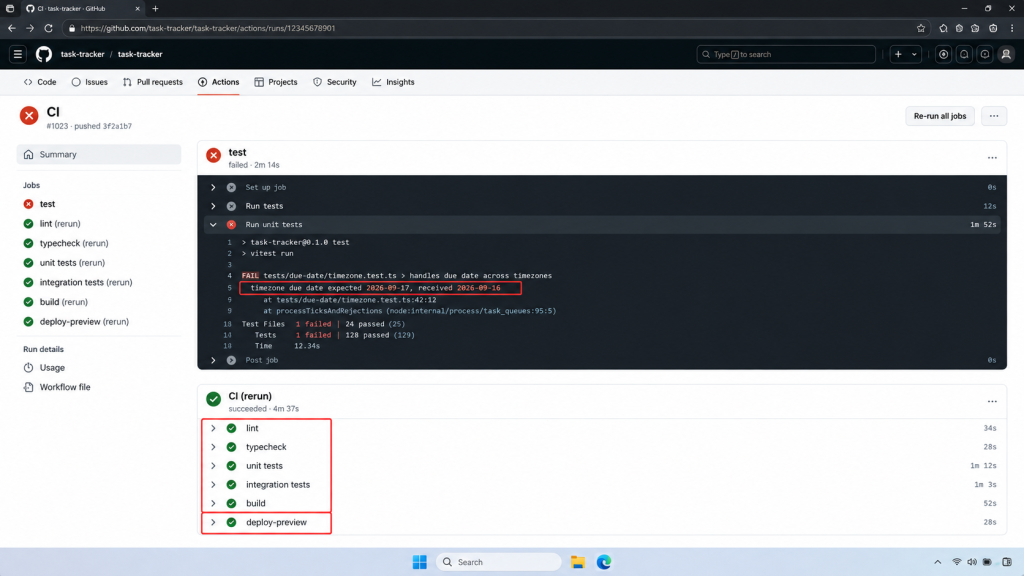Click the bookmark star in address bar
The image size is (1024, 576).
(x=921, y=28)
